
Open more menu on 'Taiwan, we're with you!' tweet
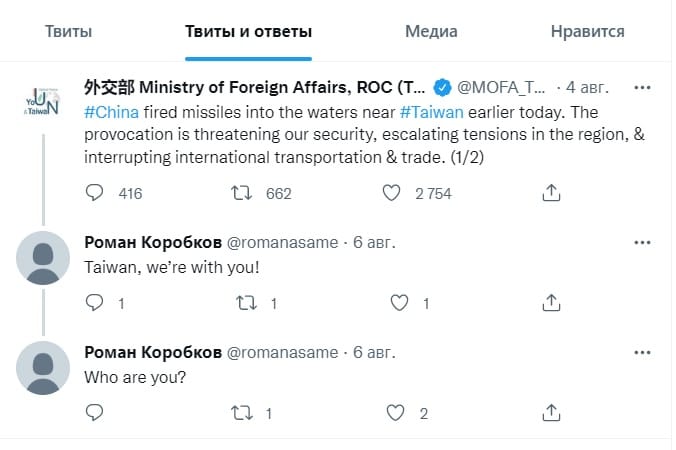[642, 243]
